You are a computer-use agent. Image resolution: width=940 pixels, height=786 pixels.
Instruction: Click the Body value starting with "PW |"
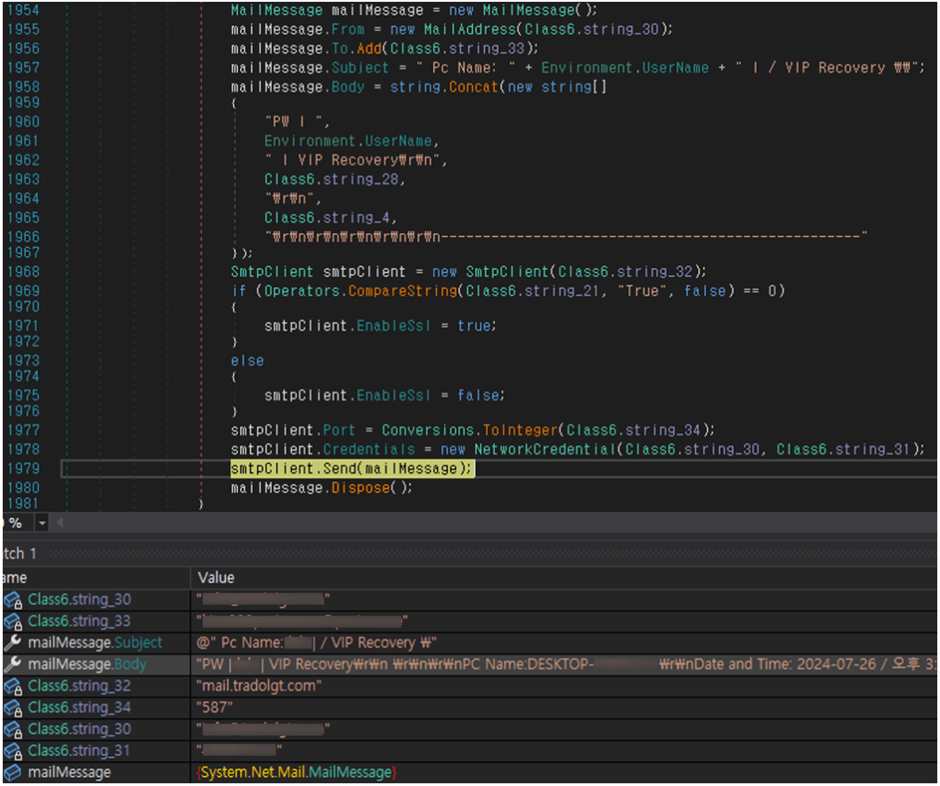pyautogui.click(x=566, y=664)
